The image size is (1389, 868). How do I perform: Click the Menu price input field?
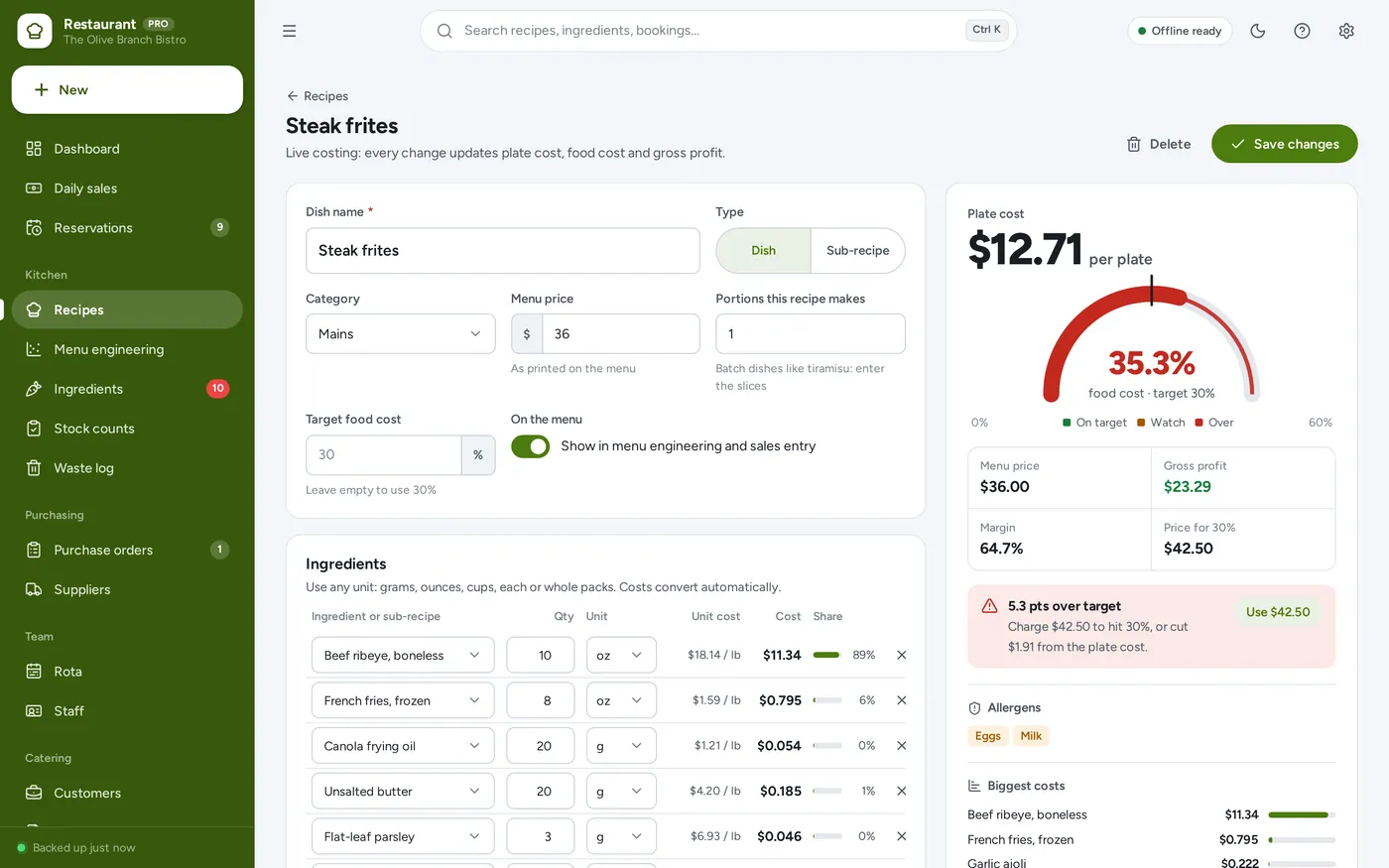tap(620, 334)
